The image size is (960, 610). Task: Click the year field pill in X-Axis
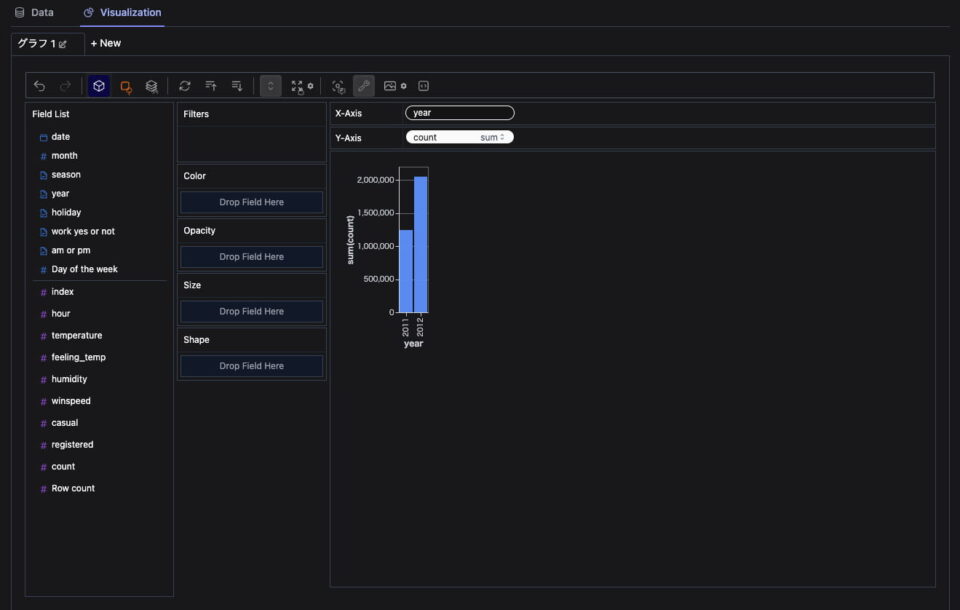coord(459,112)
